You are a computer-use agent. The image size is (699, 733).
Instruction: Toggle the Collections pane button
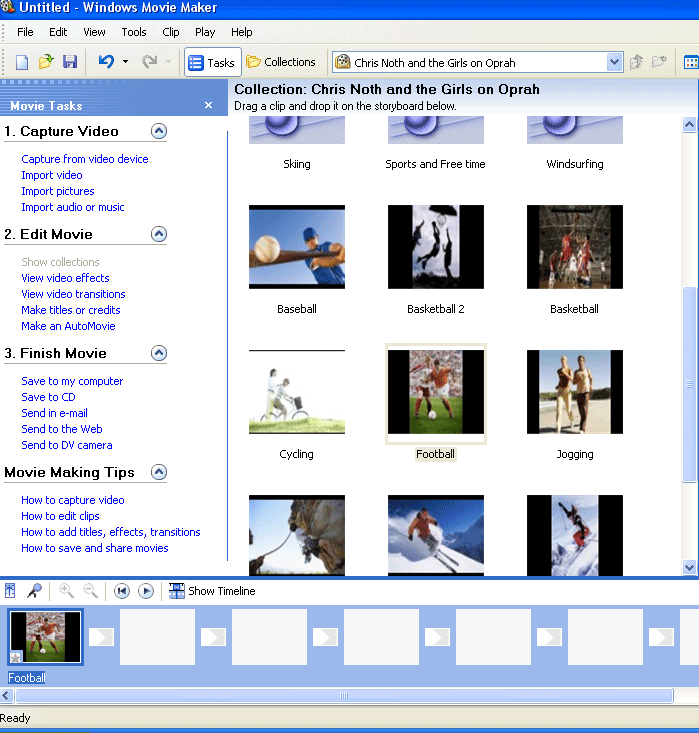tap(281, 62)
